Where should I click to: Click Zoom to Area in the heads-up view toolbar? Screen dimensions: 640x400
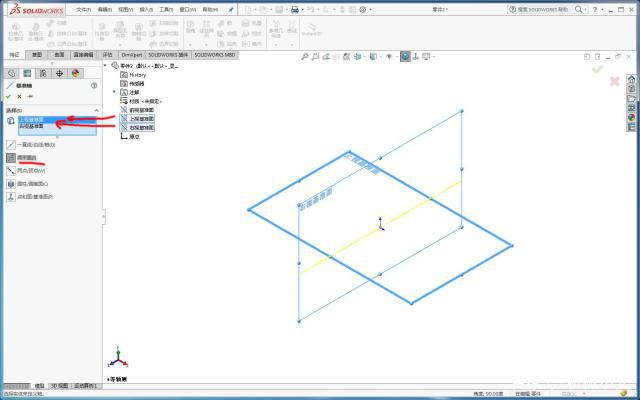point(315,57)
